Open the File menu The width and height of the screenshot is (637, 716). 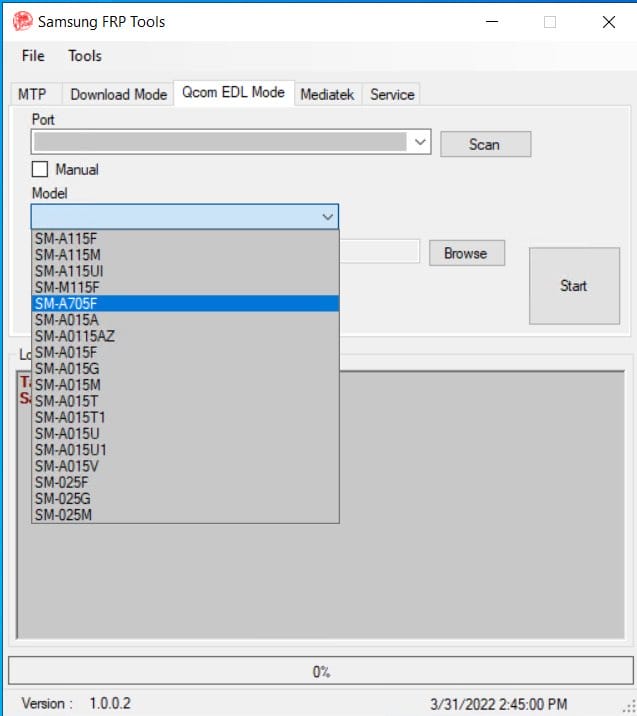click(x=33, y=56)
